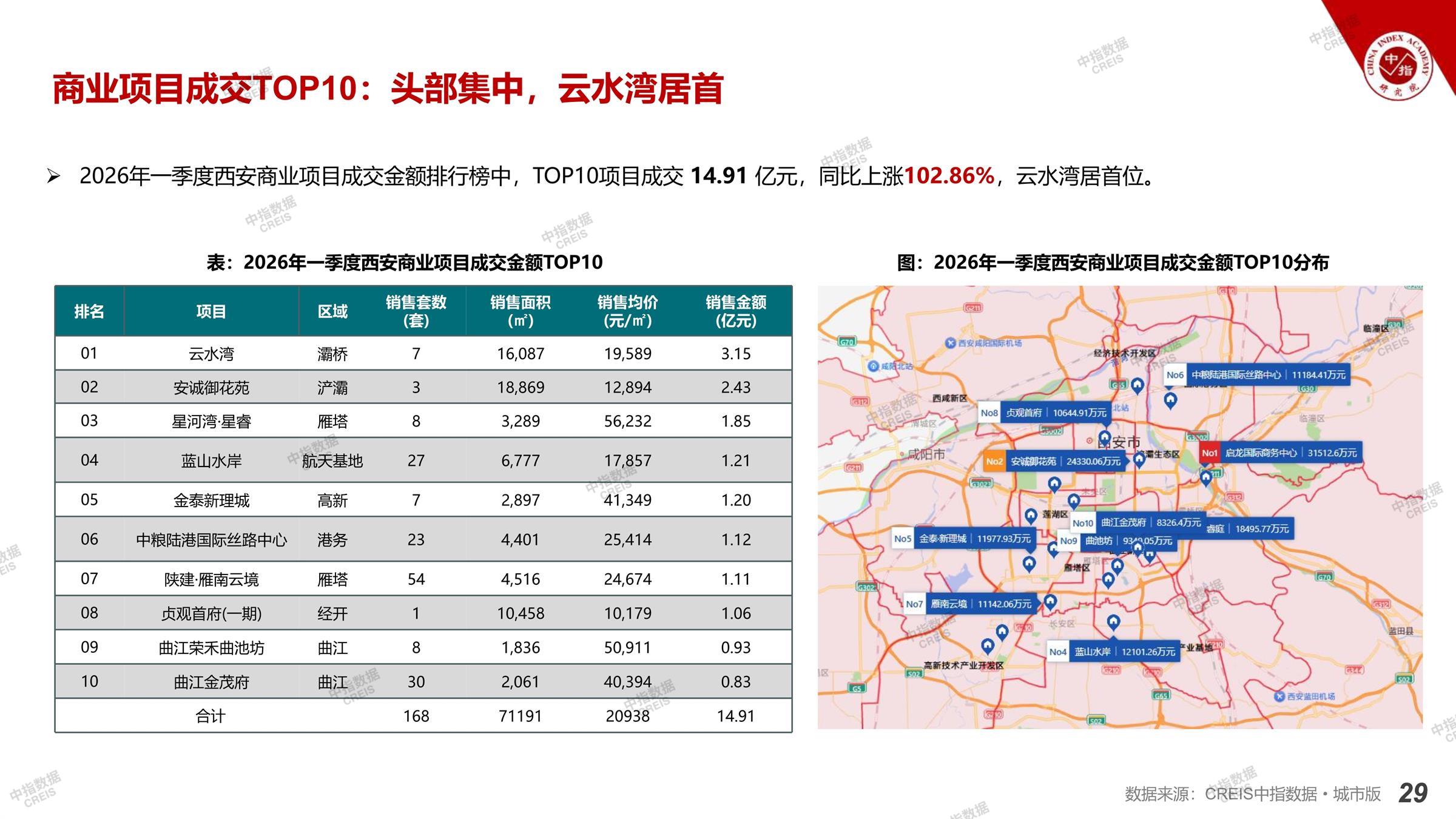1456x819 pixels.
Task: Click the Xi'an Lantian Airport plane icon
Action: click(1279, 696)
